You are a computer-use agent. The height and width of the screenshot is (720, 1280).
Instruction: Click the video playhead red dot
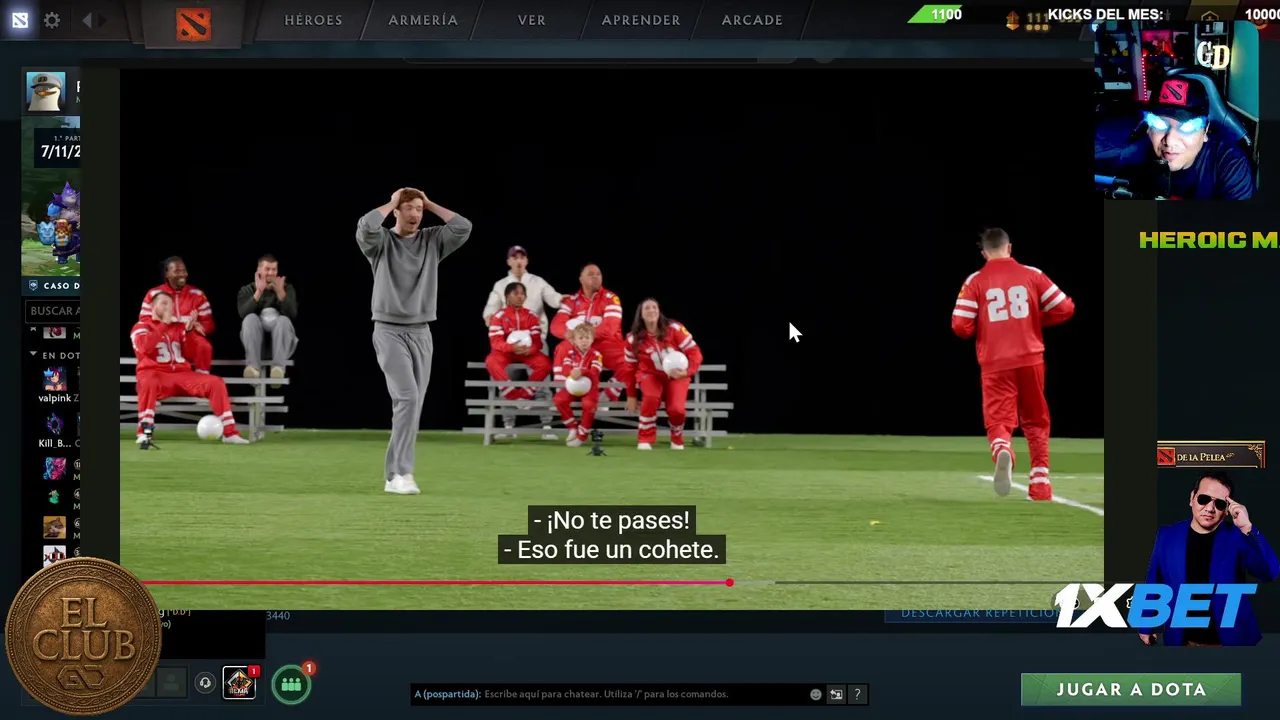[x=730, y=582]
